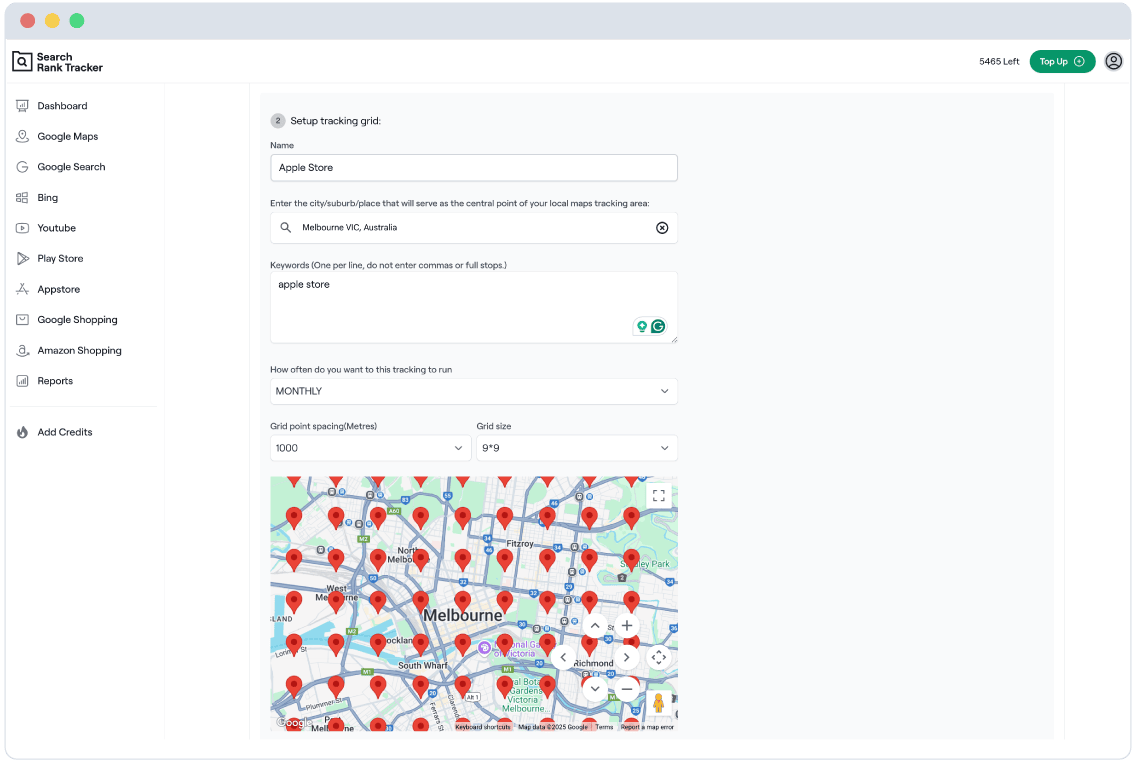1136x768 pixels.
Task: Open Youtube menu item
Action: point(57,228)
